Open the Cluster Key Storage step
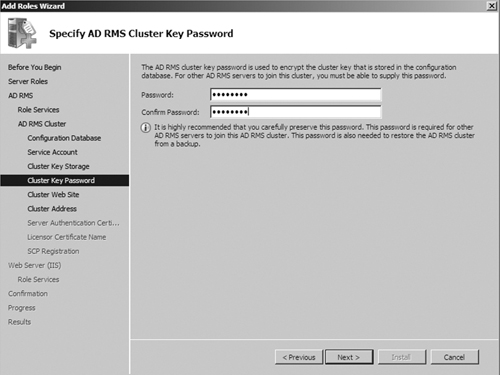 tap(58, 166)
